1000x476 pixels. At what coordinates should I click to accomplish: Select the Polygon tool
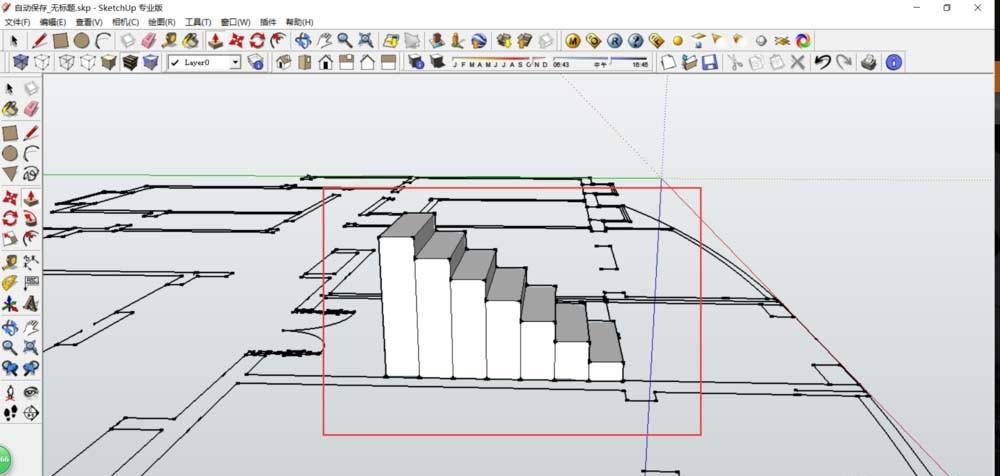(x=10, y=174)
